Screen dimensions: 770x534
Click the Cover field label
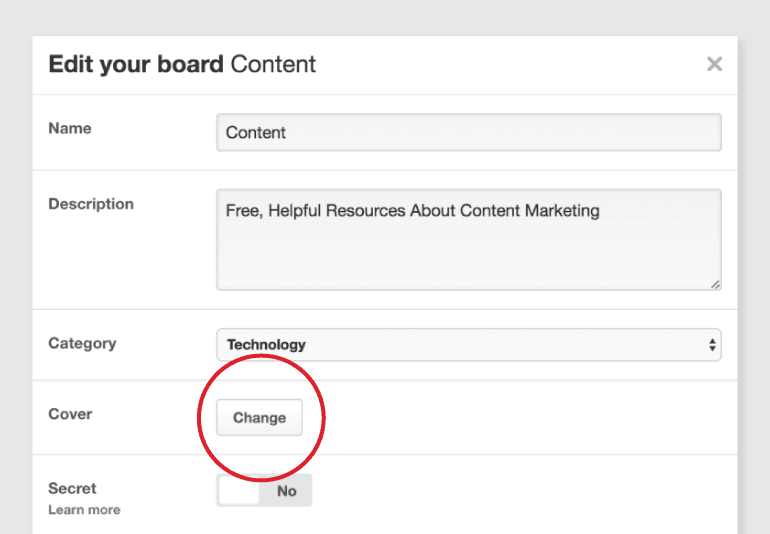(x=70, y=414)
